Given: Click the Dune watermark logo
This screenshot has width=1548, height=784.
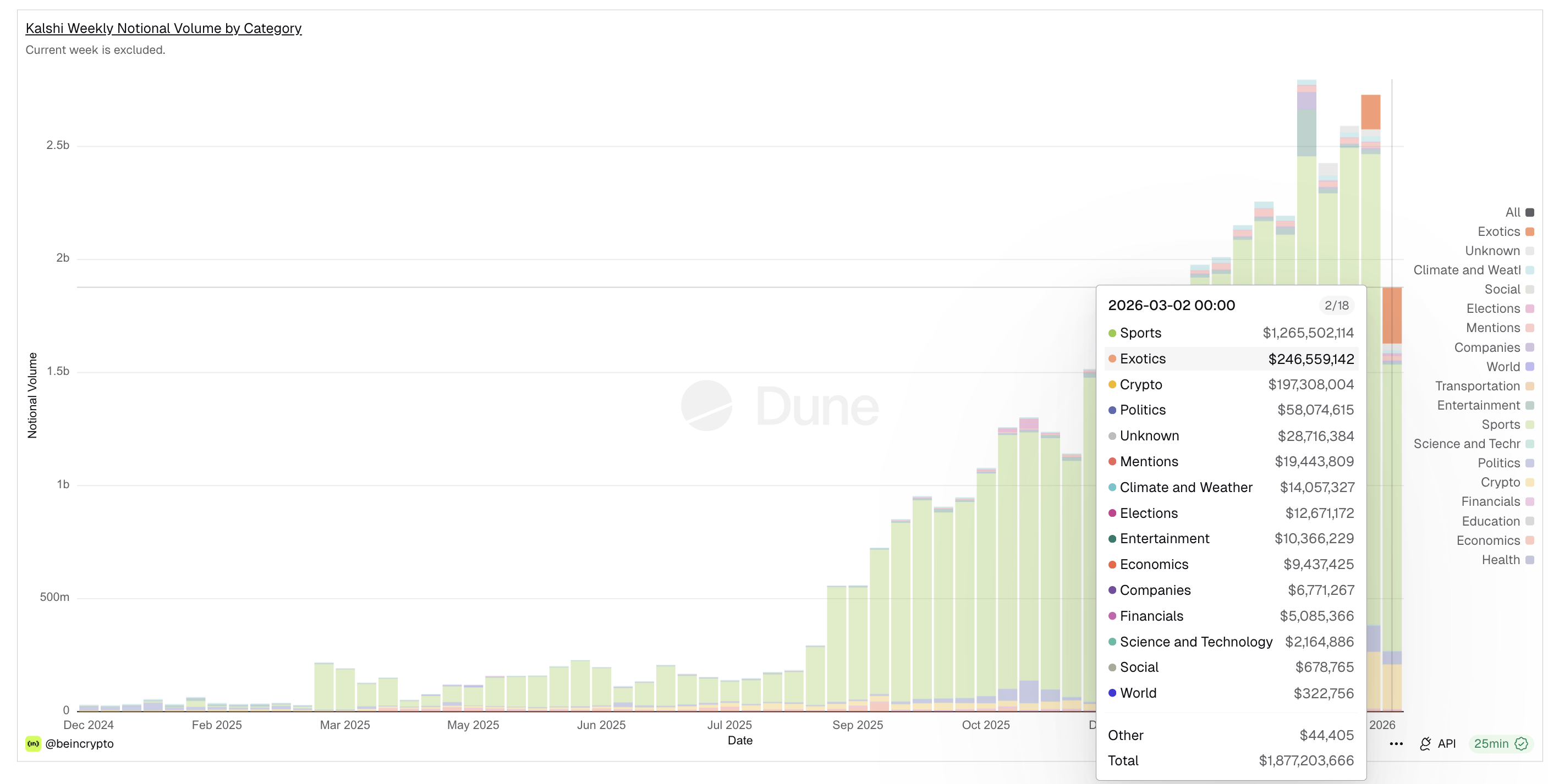Looking at the screenshot, I should pyautogui.click(x=706, y=406).
